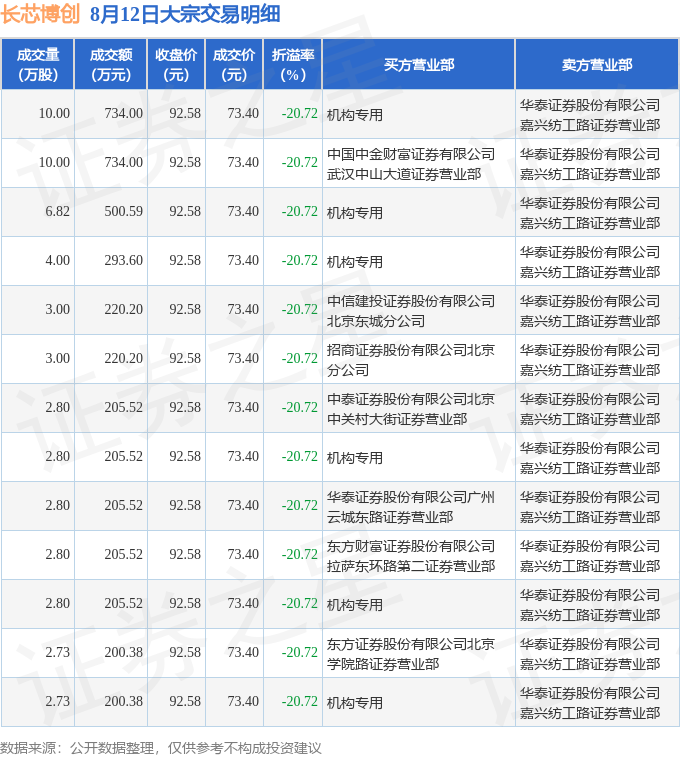
Task: Click buyer 招商证券股份有限公司北京分公司
Action: pos(411,360)
